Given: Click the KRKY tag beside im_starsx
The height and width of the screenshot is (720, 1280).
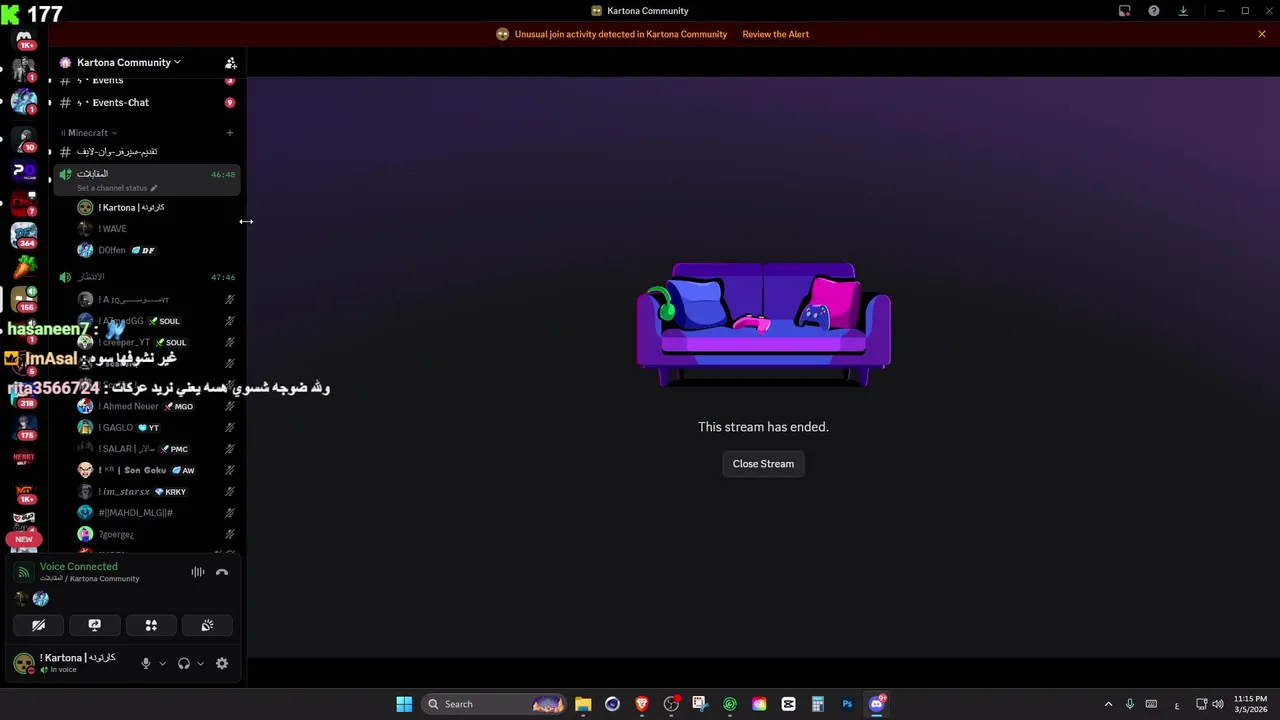Looking at the screenshot, I should click(x=171, y=492).
